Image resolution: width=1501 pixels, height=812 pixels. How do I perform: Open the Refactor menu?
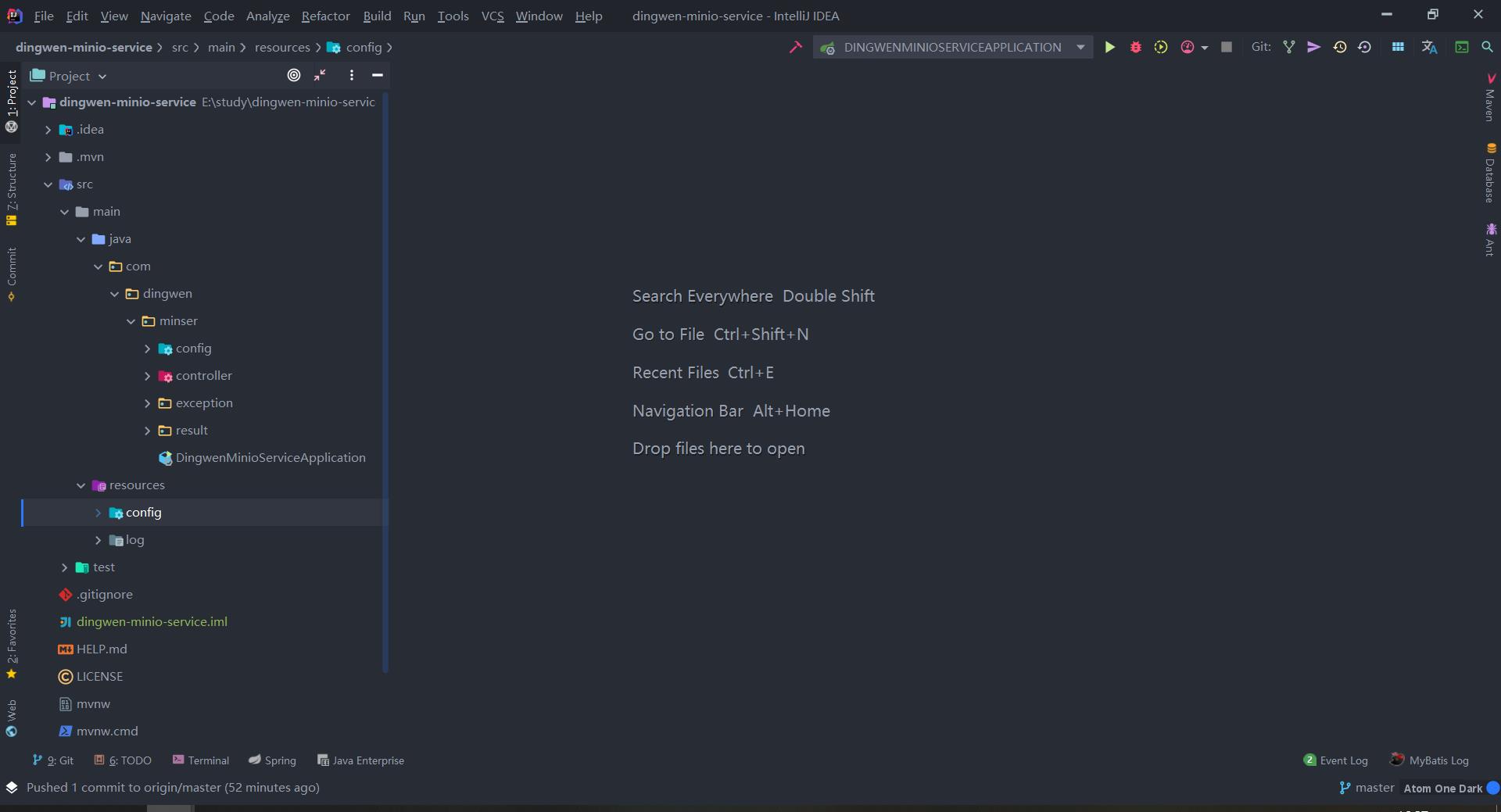[x=325, y=16]
